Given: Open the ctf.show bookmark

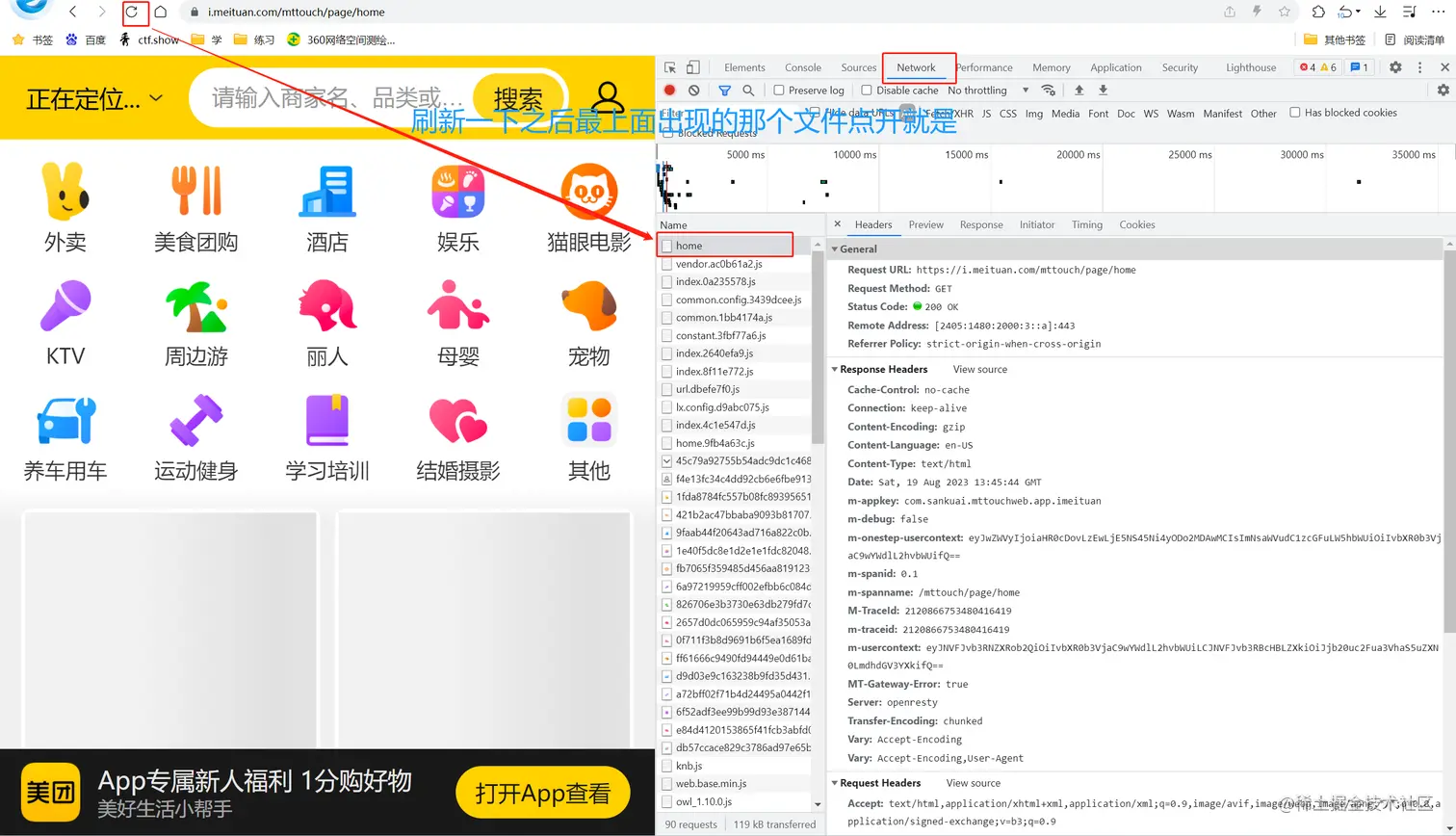Looking at the screenshot, I should click(149, 39).
